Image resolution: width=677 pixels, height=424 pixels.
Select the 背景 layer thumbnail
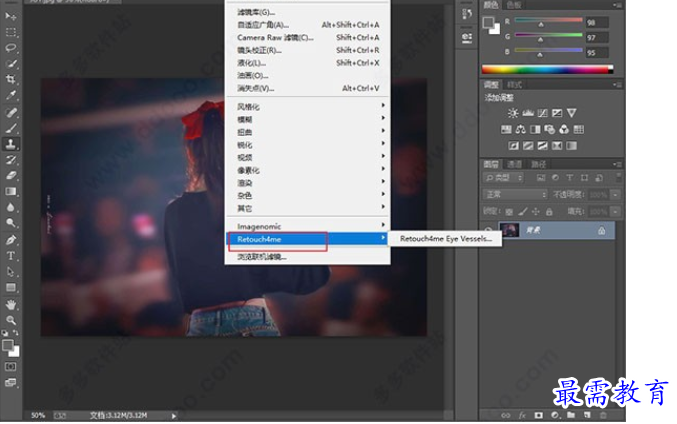[509, 230]
